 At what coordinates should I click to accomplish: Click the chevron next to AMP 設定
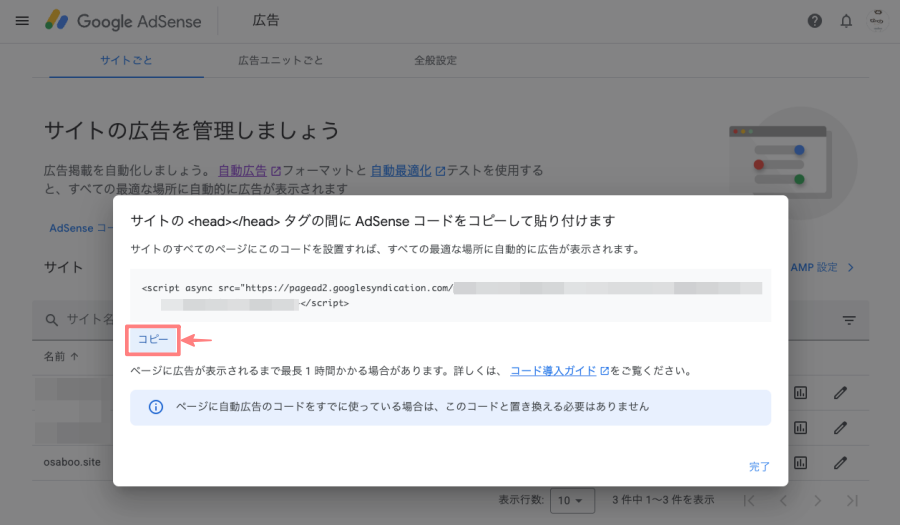[851, 267]
